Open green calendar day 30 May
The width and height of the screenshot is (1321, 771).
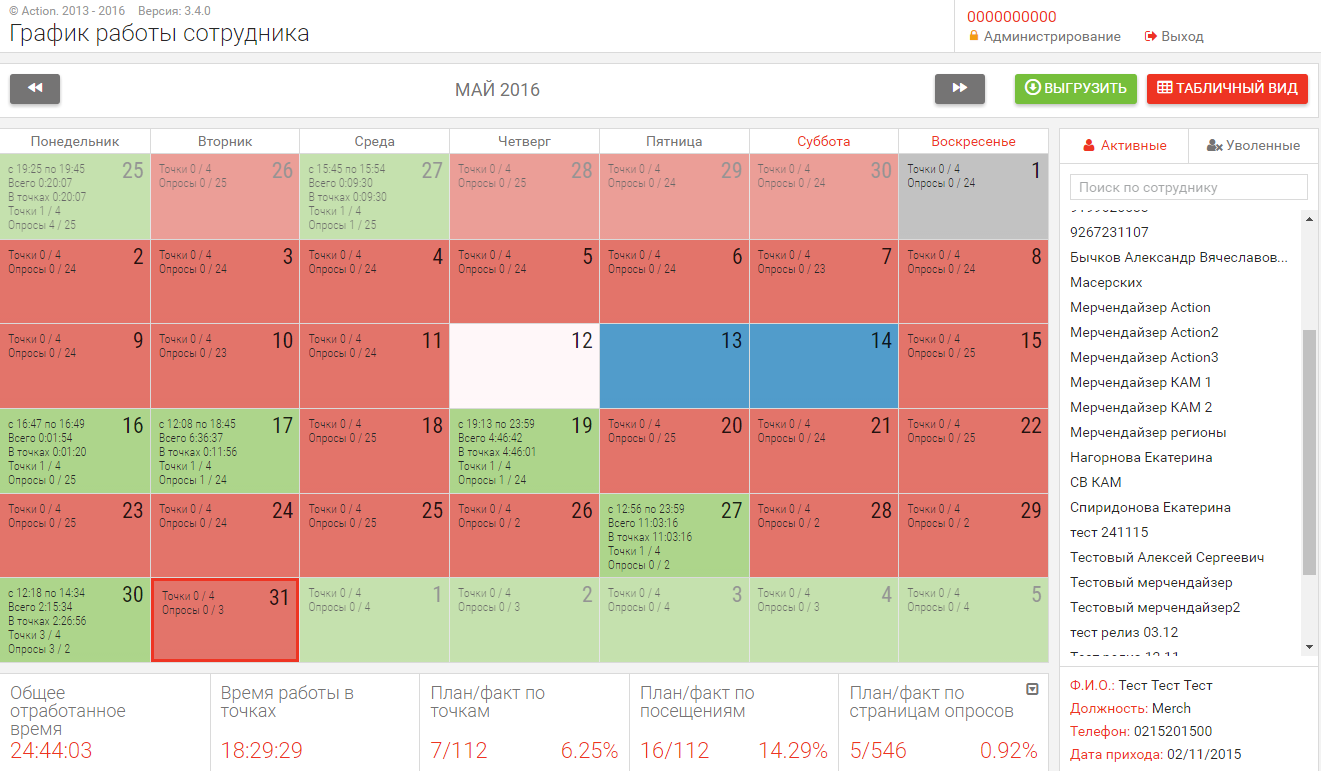(75, 620)
